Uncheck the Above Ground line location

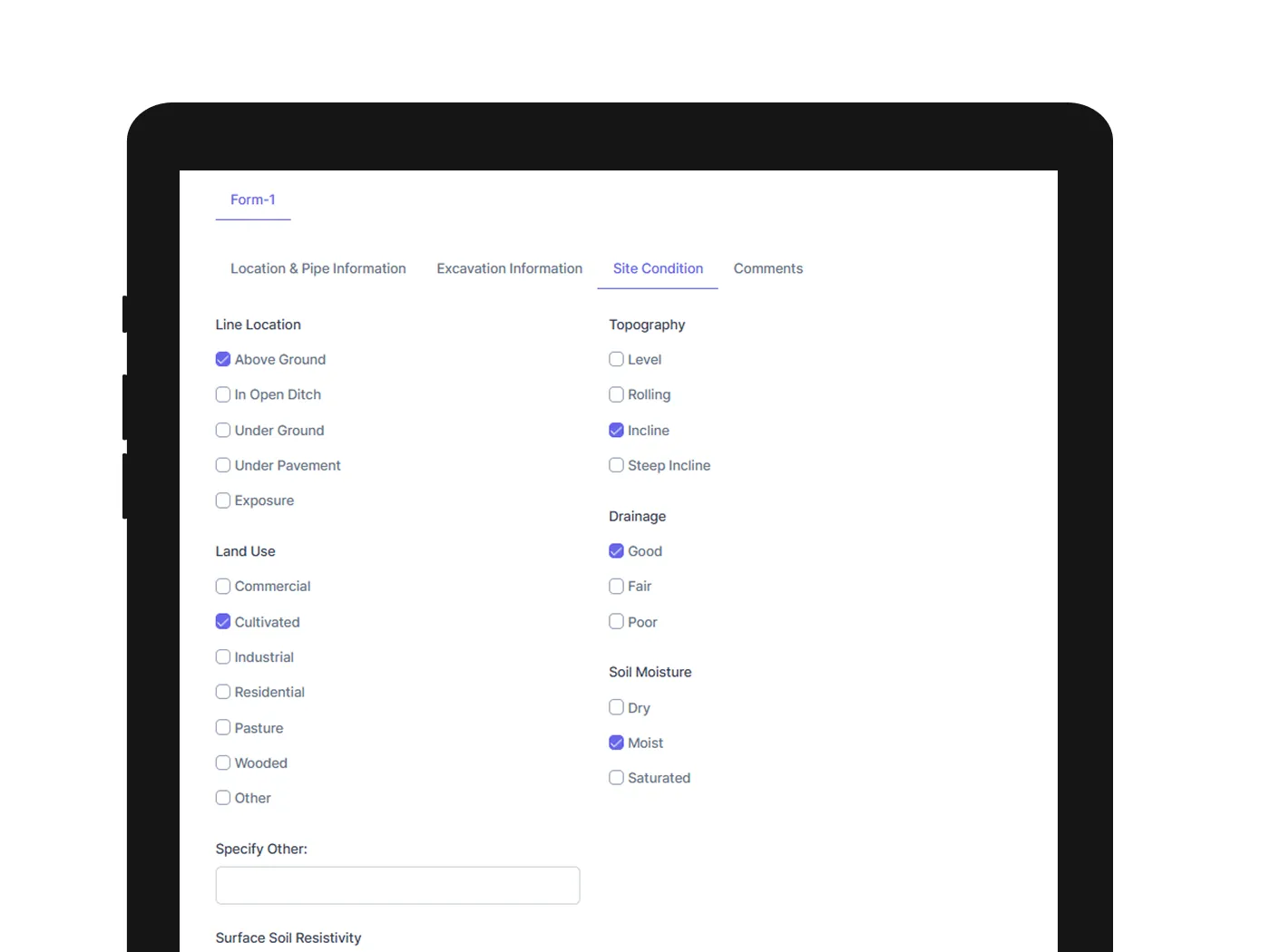(223, 359)
